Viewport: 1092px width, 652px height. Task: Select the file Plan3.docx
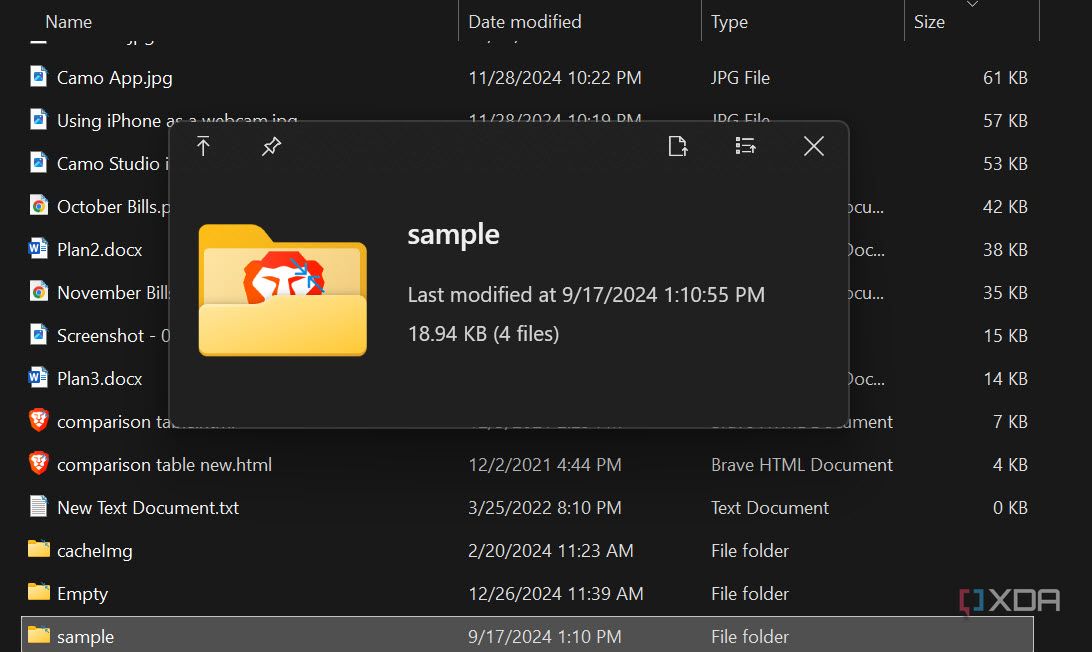pyautogui.click(x=100, y=379)
